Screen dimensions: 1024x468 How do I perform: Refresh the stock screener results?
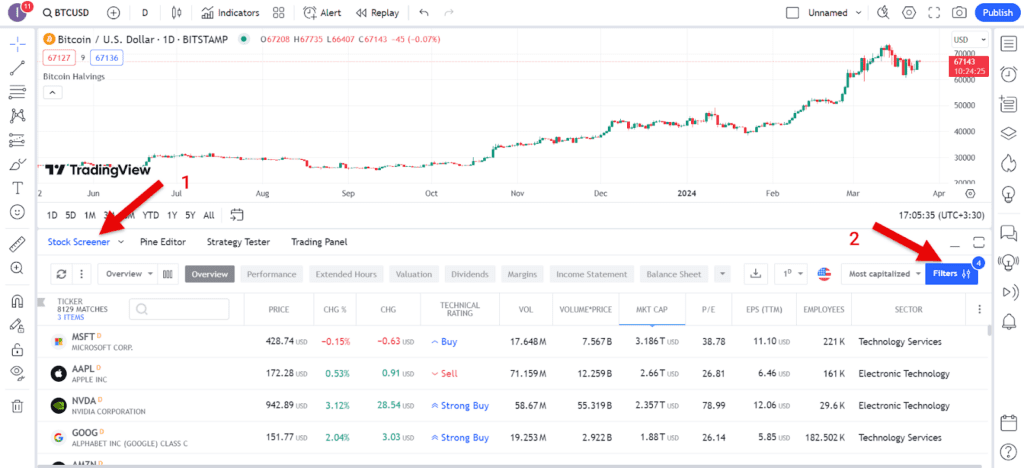(61, 274)
